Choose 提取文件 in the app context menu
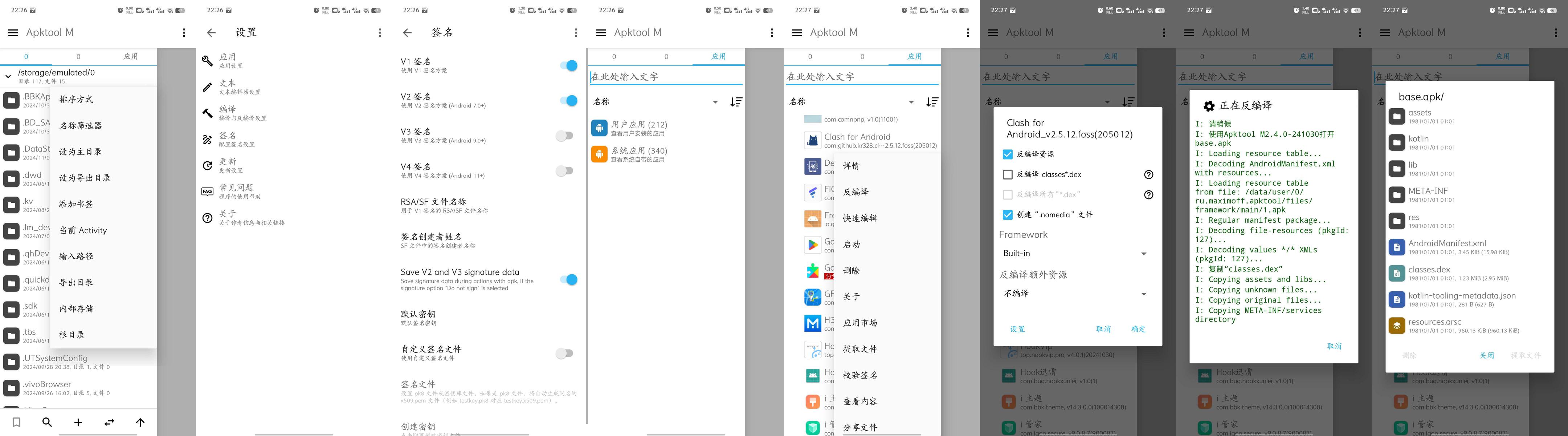 pyautogui.click(x=887, y=349)
